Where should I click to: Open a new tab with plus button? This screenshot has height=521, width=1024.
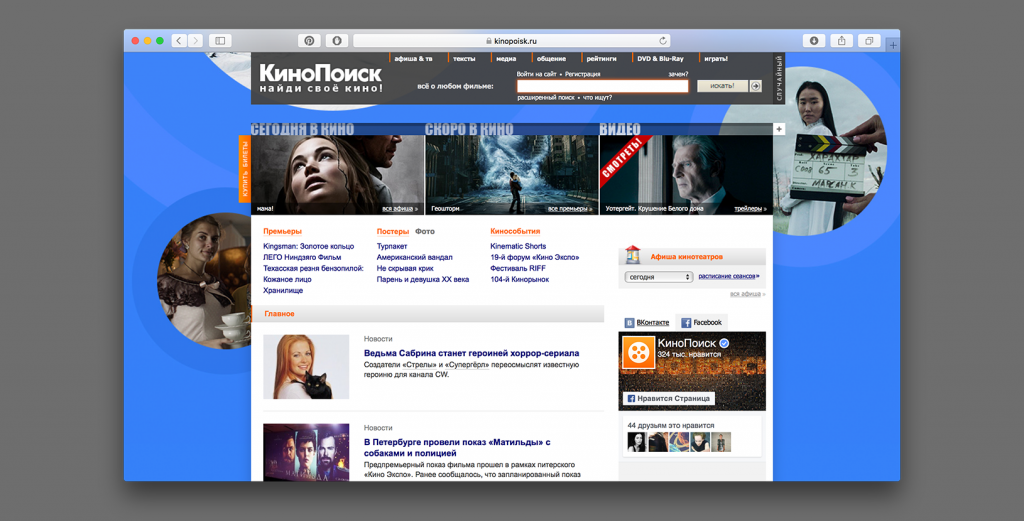point(893,45)
